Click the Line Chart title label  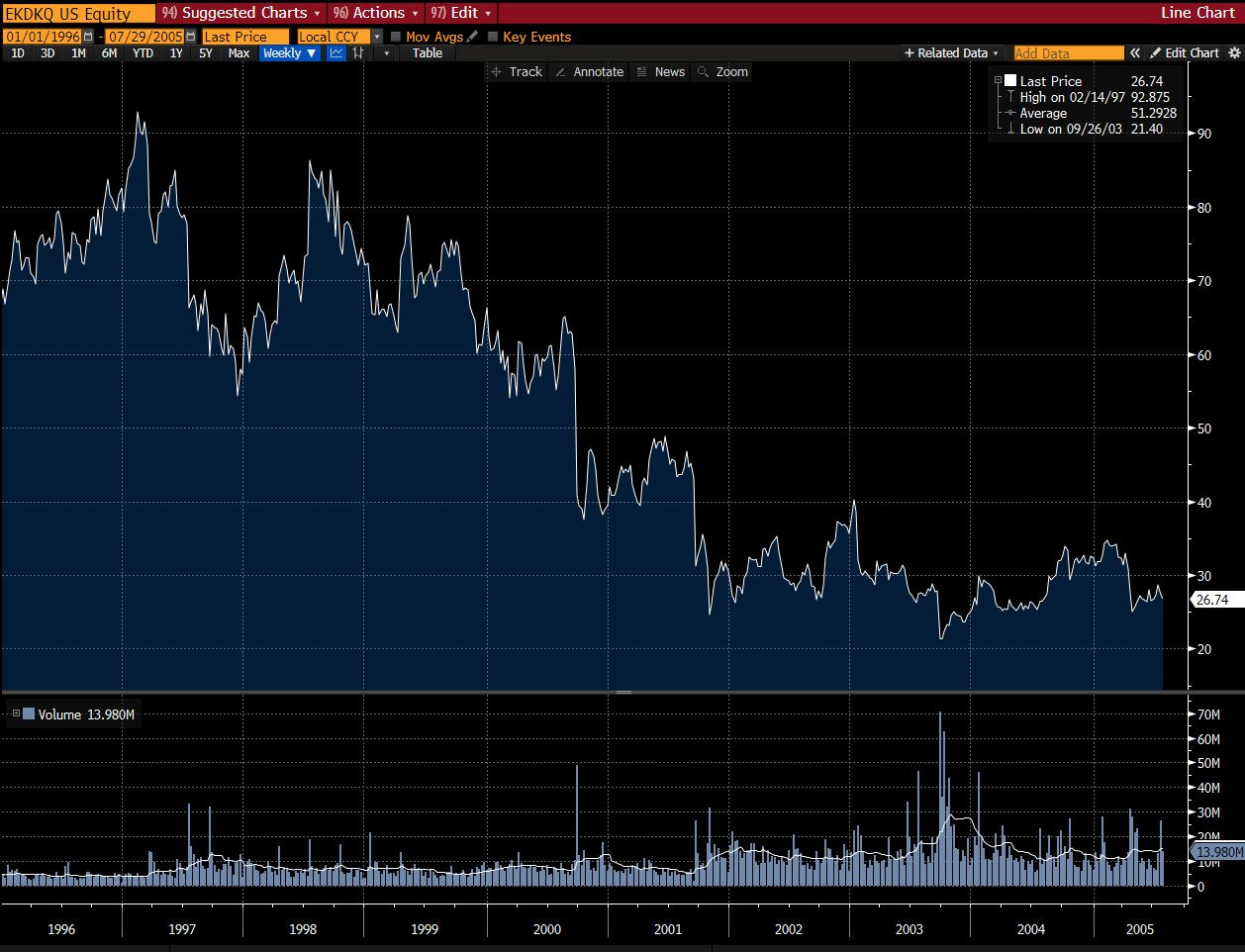(1197, 13)
